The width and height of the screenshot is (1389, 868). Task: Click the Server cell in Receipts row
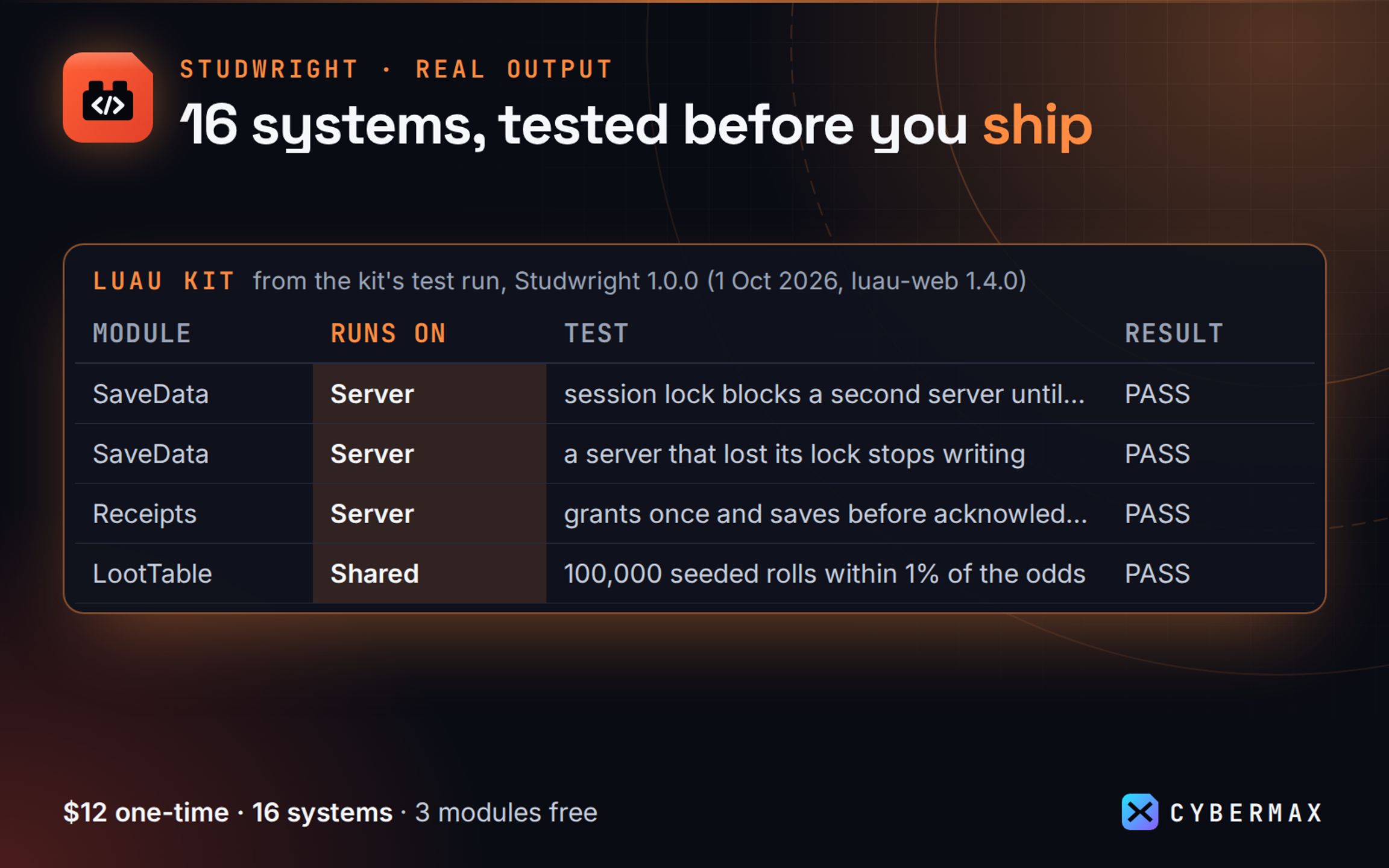429,514
